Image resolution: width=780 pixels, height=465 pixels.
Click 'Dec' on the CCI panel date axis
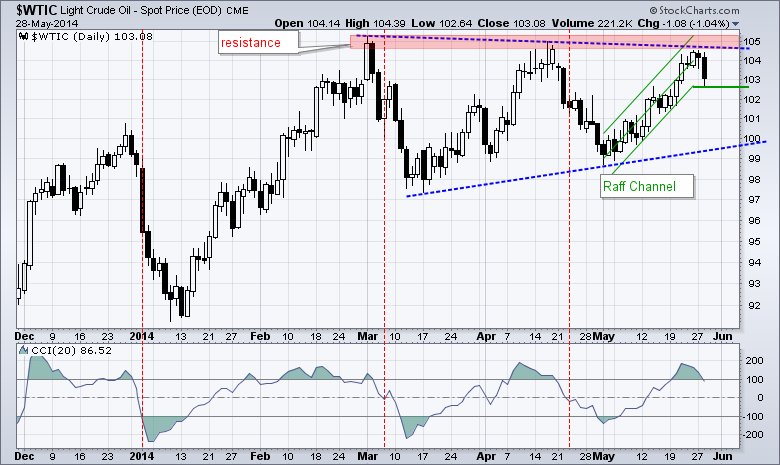click(24, 456)
